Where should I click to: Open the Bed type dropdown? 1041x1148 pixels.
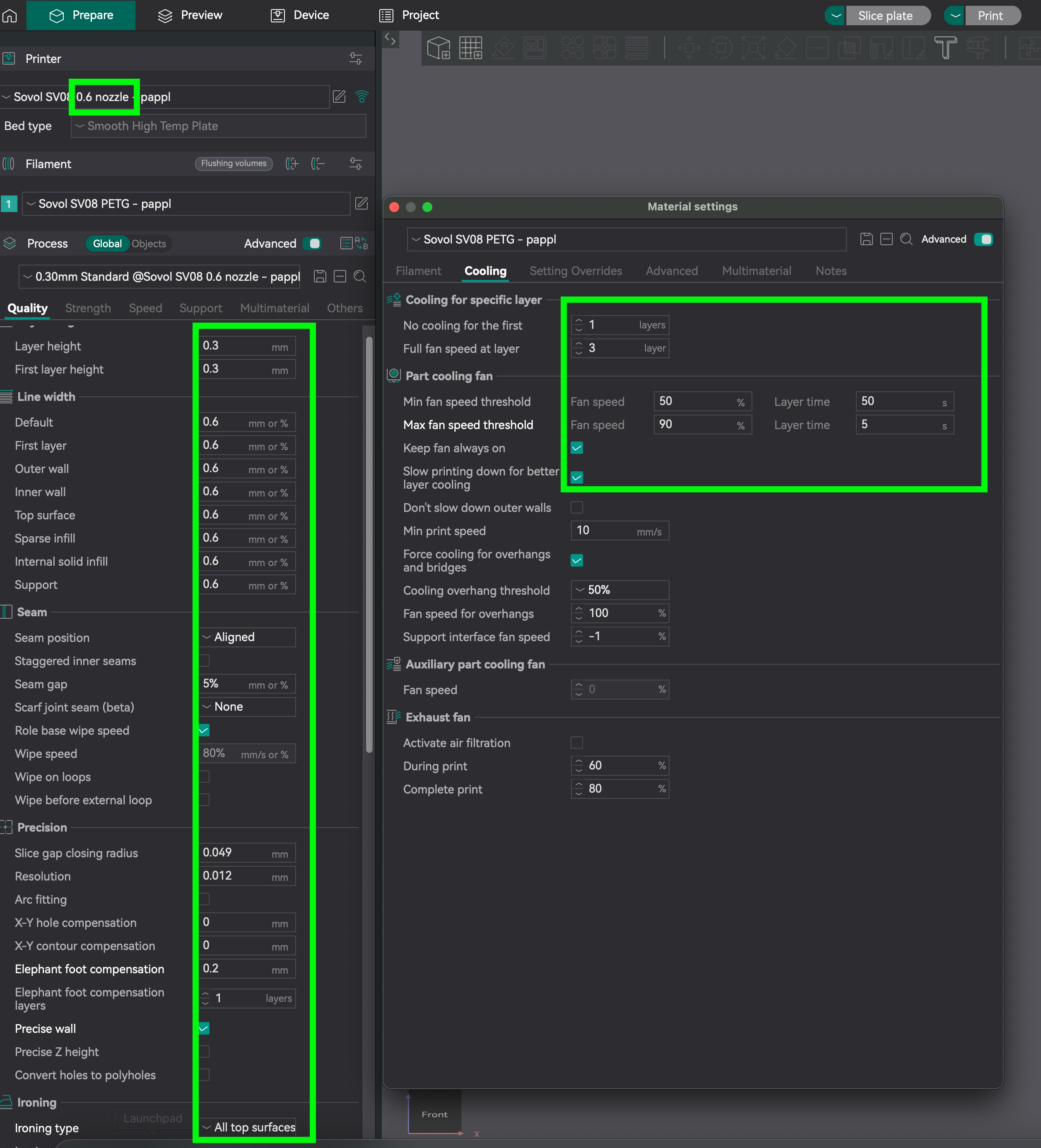pos(218,126)
